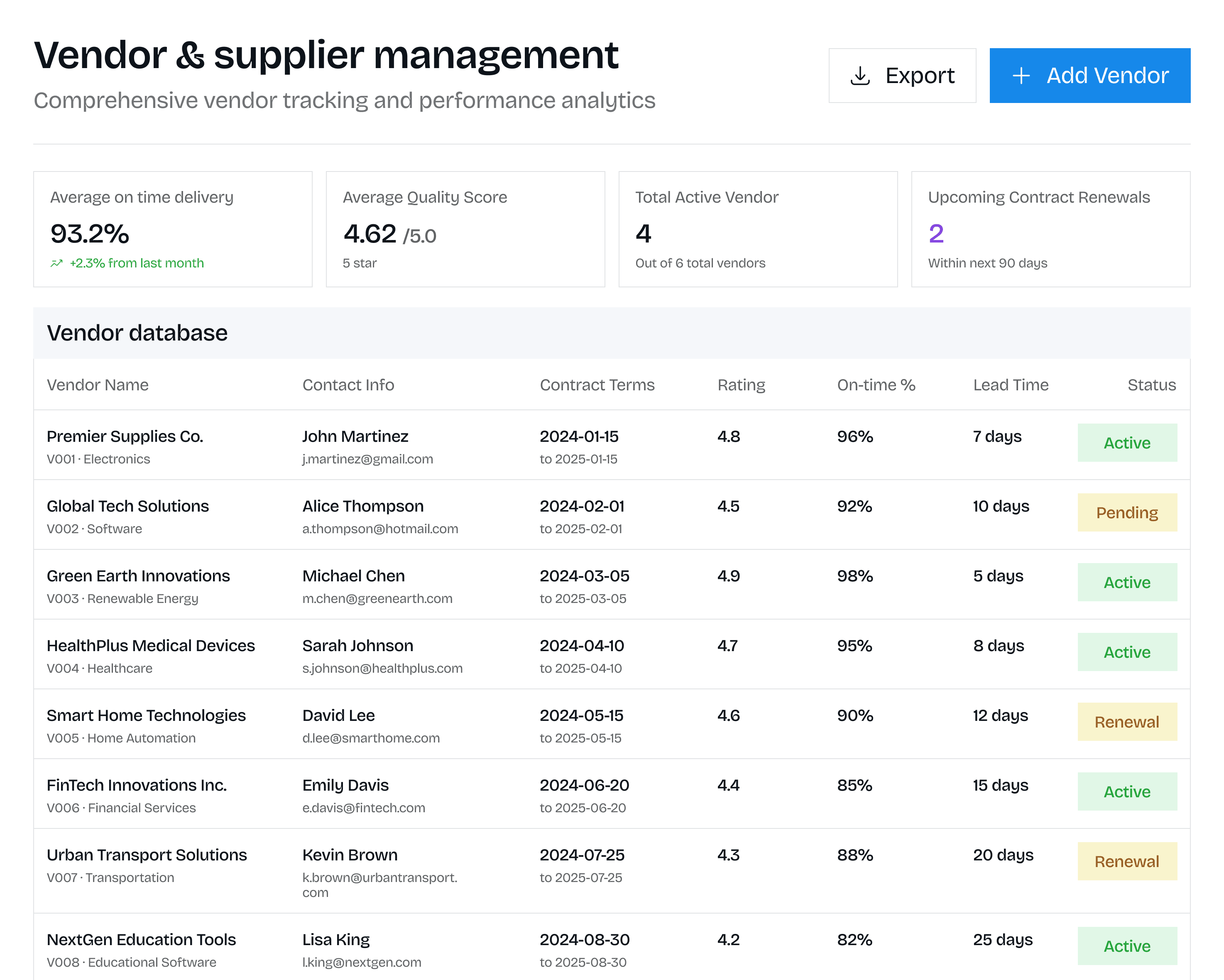Click the download icon on Export
The image size is (1224, 980).
tap(860, 76)
